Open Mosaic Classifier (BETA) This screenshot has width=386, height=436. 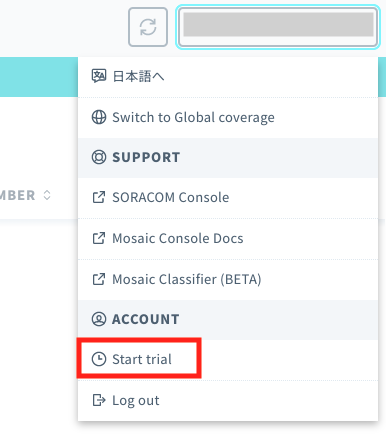(x=228, y=280)
